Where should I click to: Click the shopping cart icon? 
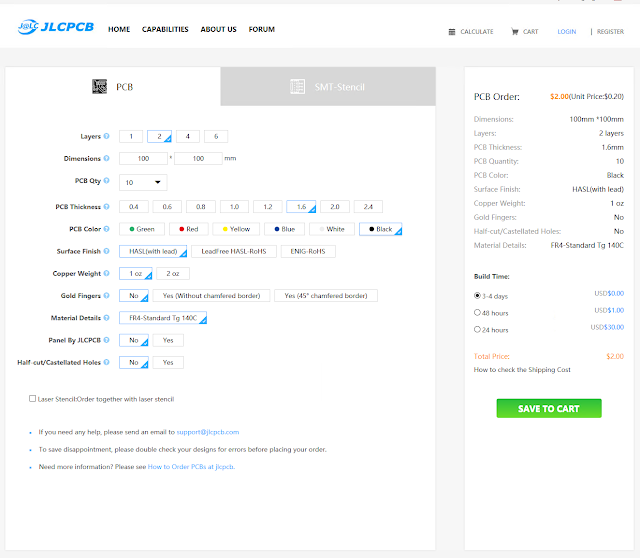click(515, 31)
